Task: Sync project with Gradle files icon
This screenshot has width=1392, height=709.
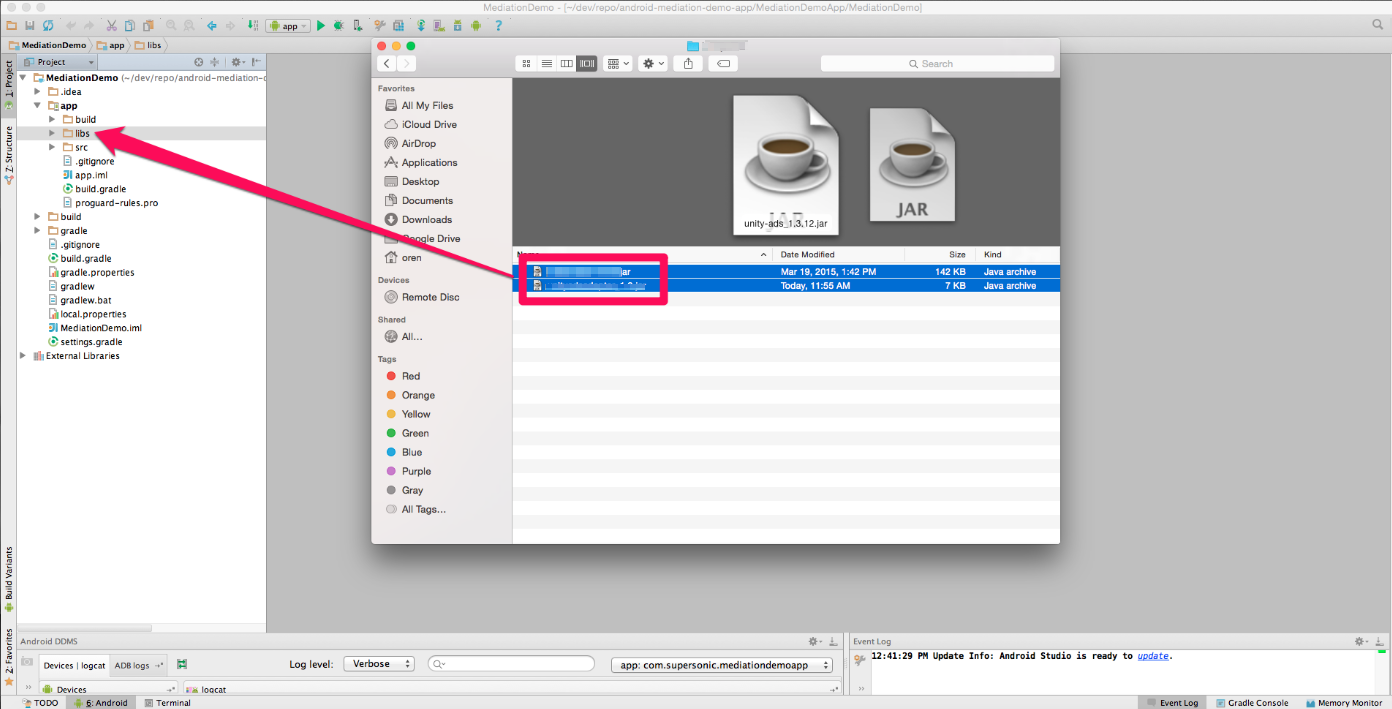Action: pyautogui.click(x=420, y=25)
